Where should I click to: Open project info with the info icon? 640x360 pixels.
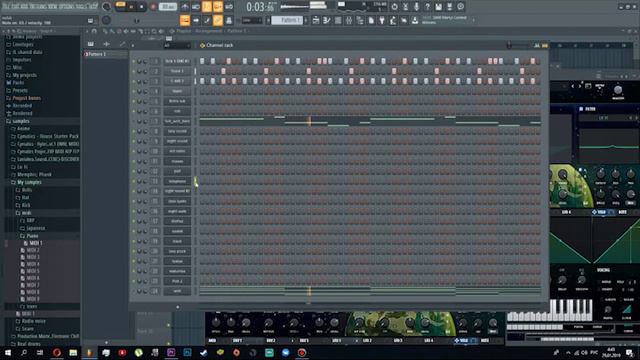[460, 7]
